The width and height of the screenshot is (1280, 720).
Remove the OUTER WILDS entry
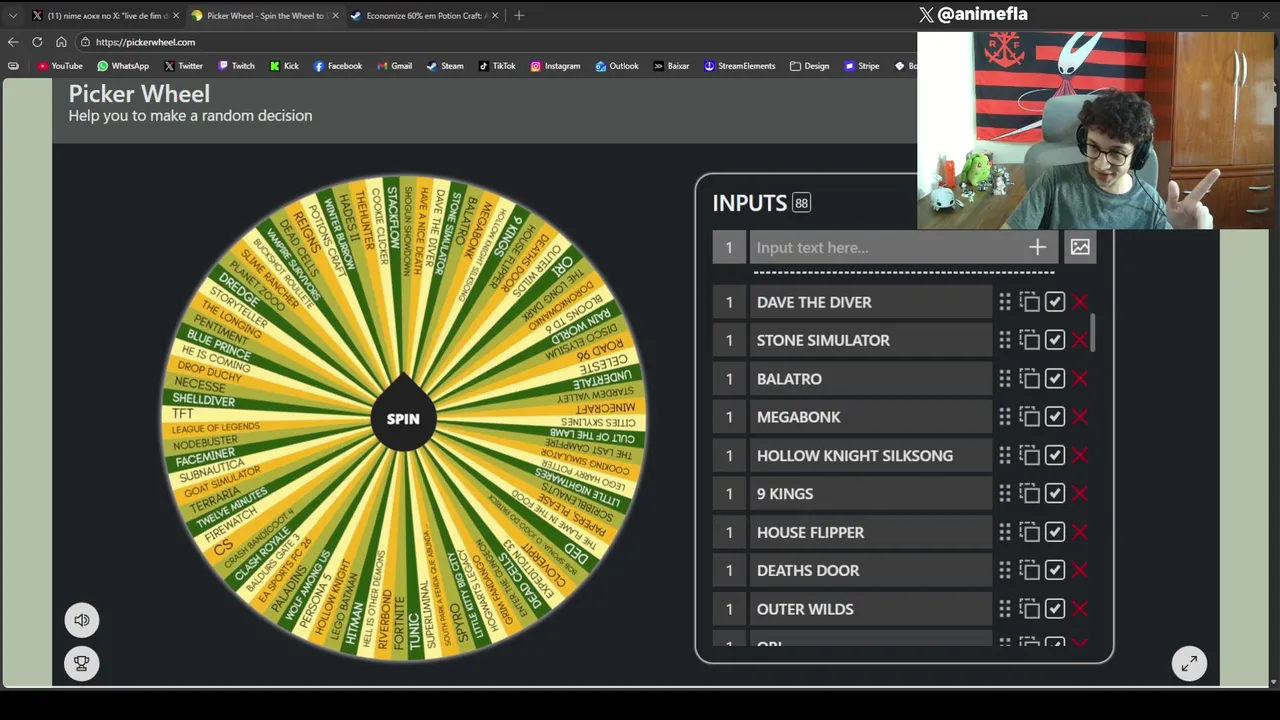(x=1080, y=609)
